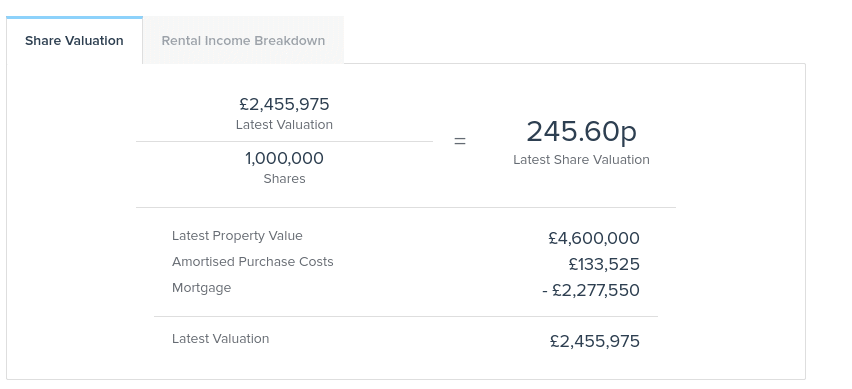
Task: Click the £2,455,975 total in bottom row
Action: point(594,341)
